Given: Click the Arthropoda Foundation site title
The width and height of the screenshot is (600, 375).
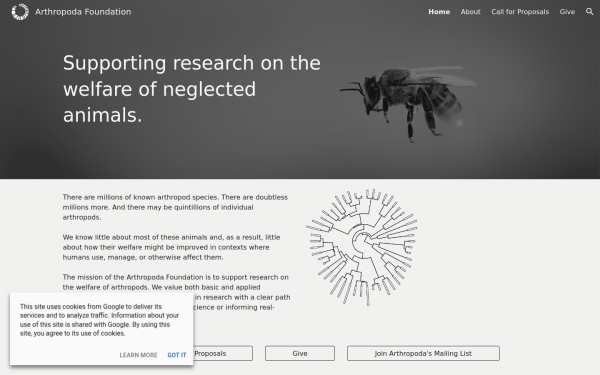Looking at the screenshot, I should (83, 12).
